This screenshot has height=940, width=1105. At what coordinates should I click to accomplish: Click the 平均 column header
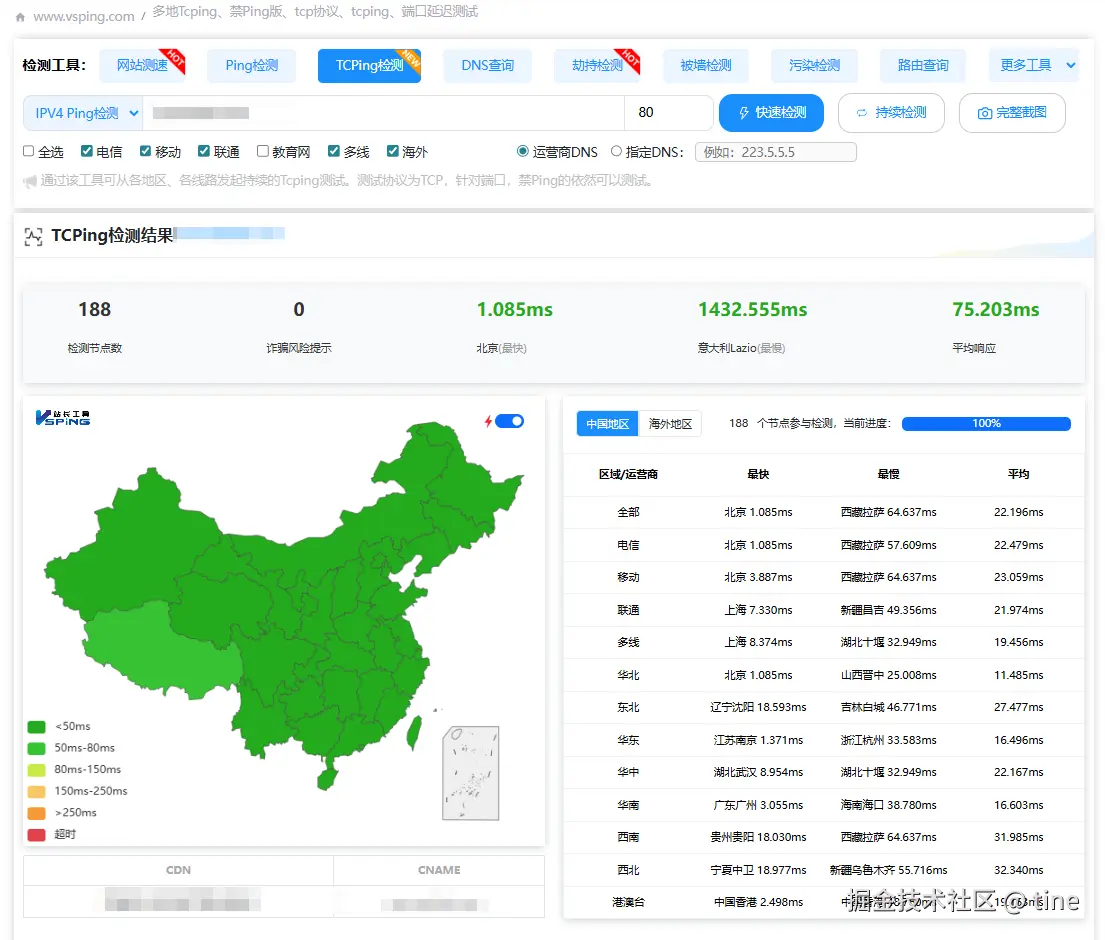coord(1018,474)
